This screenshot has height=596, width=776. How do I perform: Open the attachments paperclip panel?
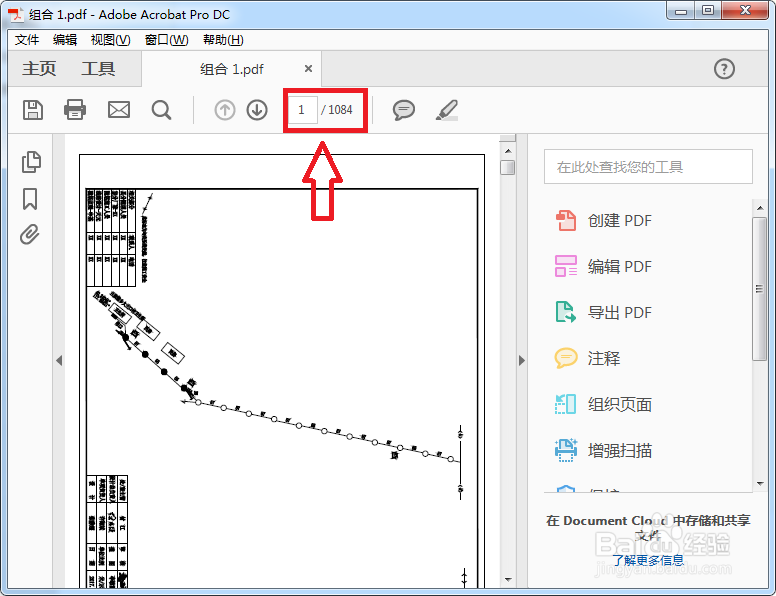[x=30, y=235]
